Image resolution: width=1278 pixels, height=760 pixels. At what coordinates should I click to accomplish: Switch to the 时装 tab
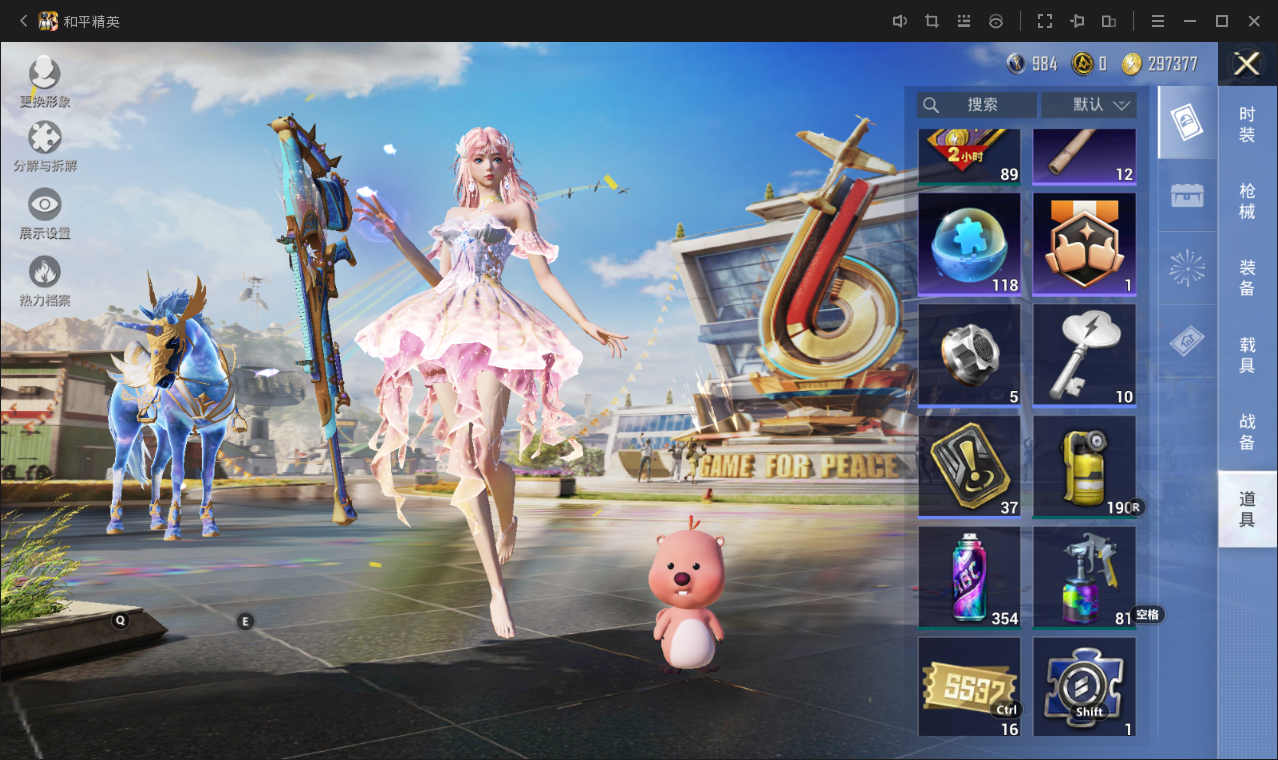(x=1247, y=124)
